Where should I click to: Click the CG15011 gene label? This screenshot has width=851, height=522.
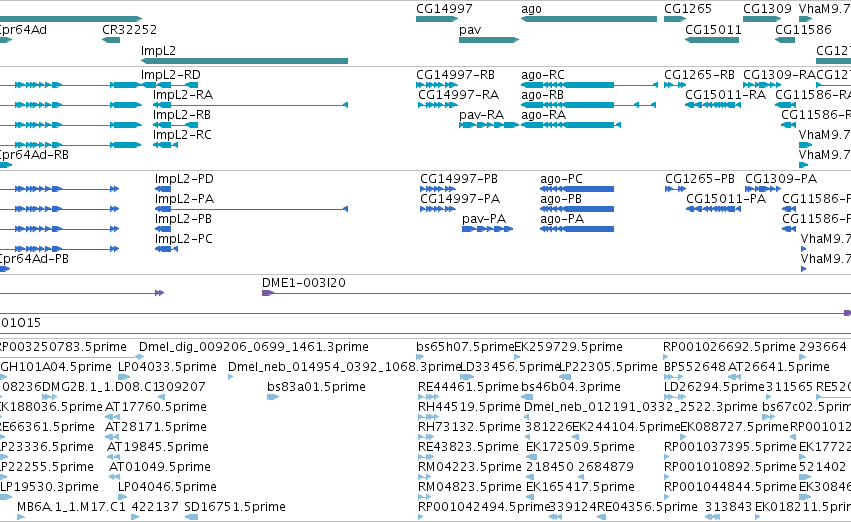[x=713, y=30]
